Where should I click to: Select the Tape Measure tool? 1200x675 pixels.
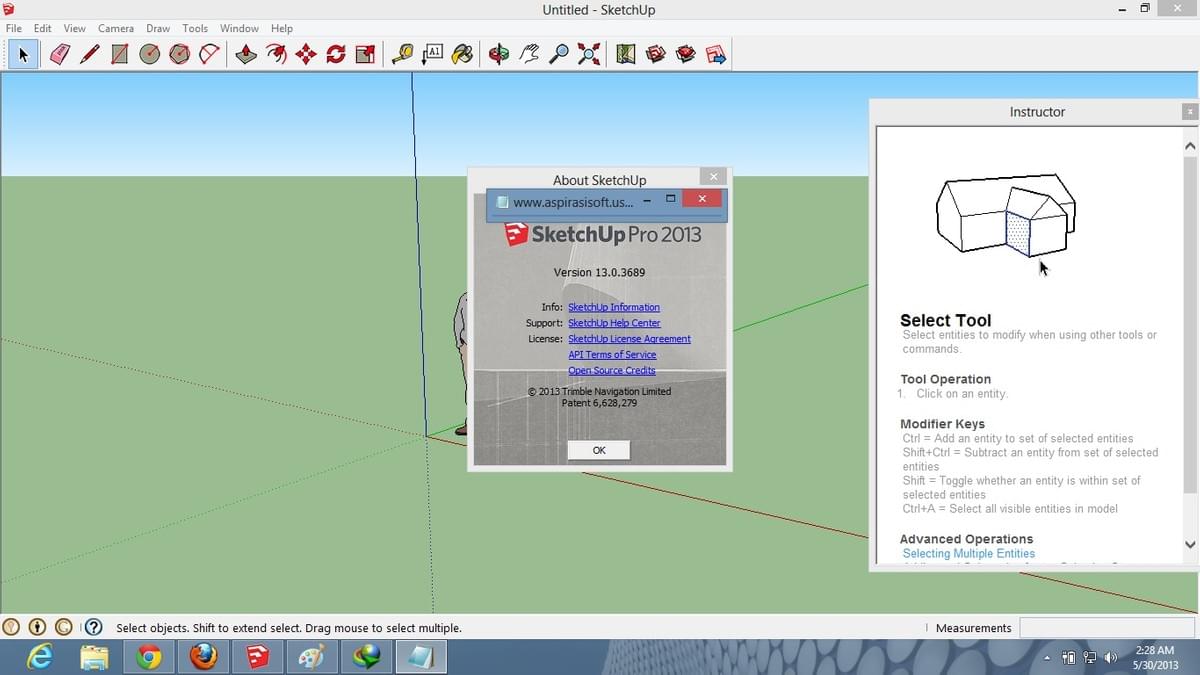402,54
